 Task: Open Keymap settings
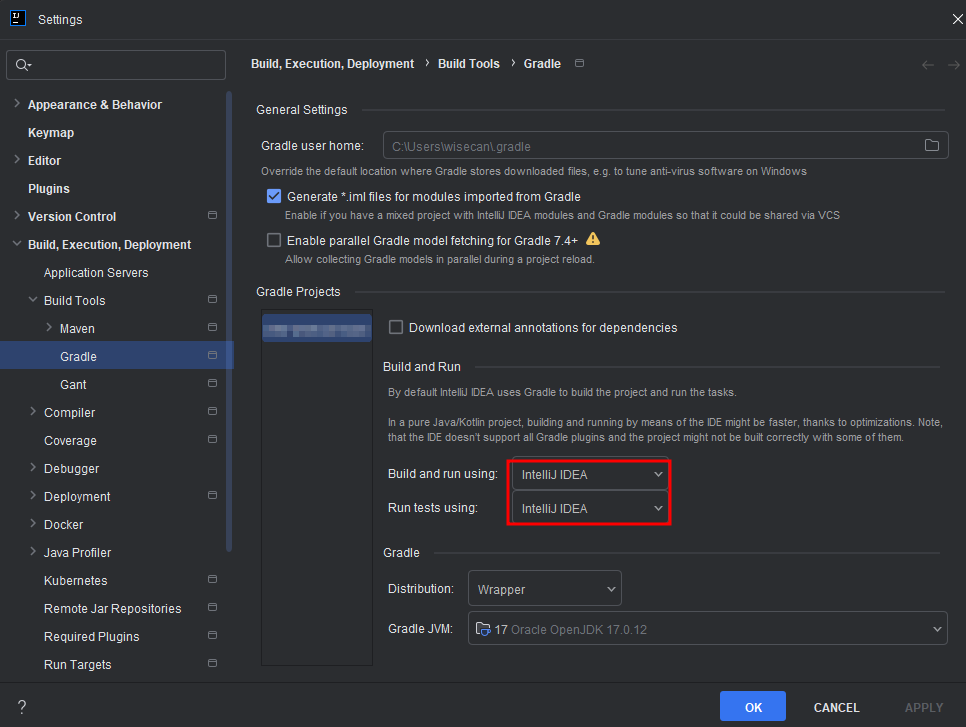pyautogui.click(x=51, y=132)
